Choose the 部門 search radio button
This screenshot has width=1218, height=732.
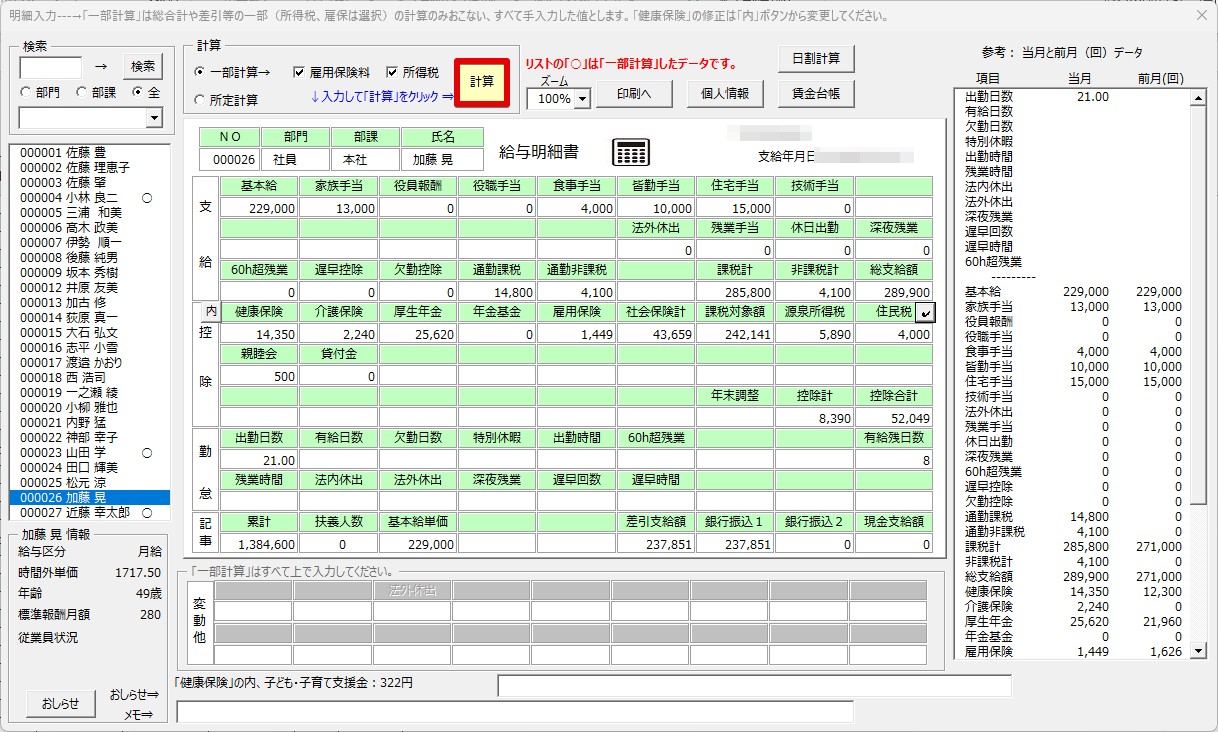coord(26,92)
